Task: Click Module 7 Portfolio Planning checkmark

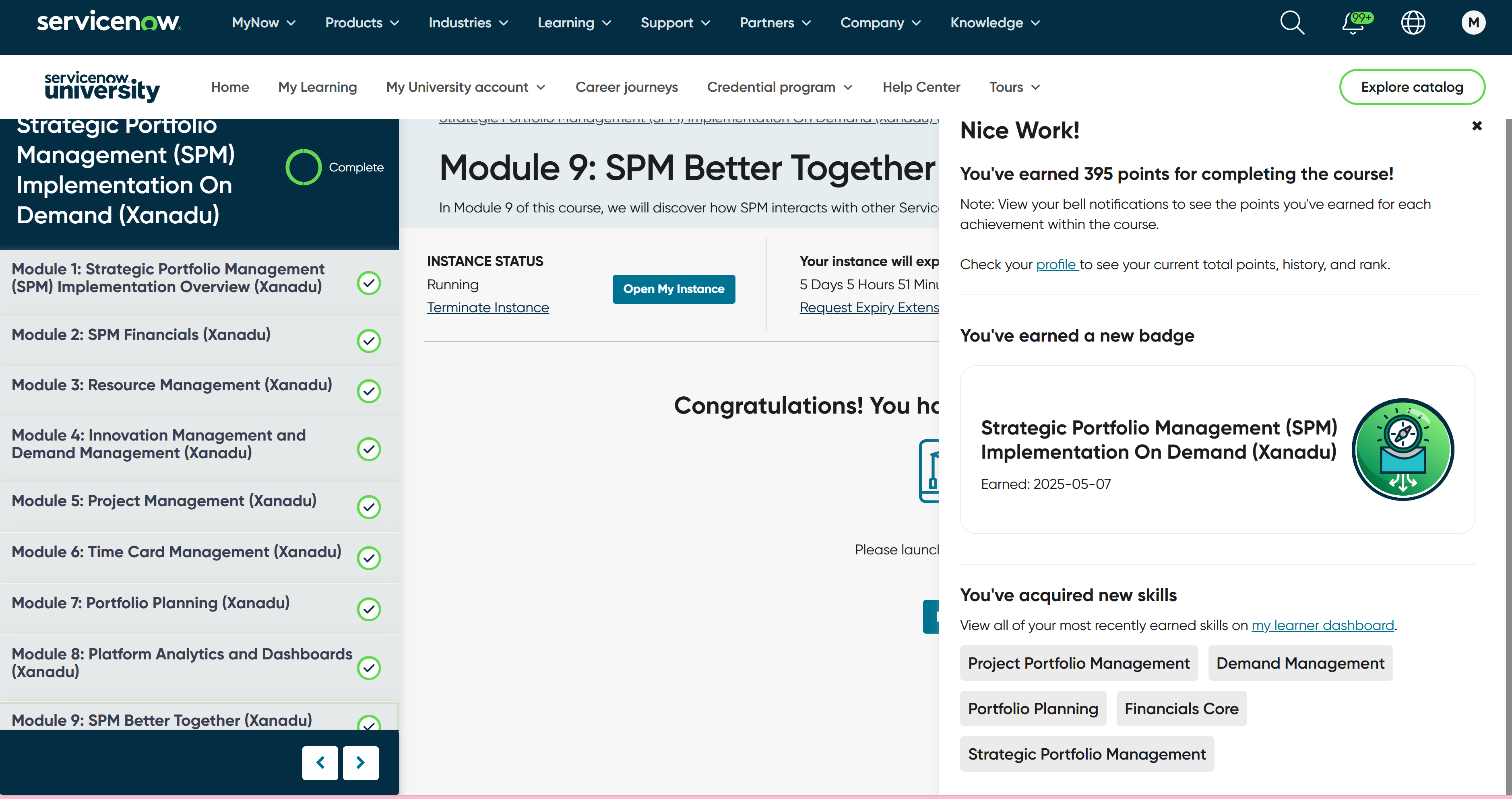Action: (x=369, y=609)
